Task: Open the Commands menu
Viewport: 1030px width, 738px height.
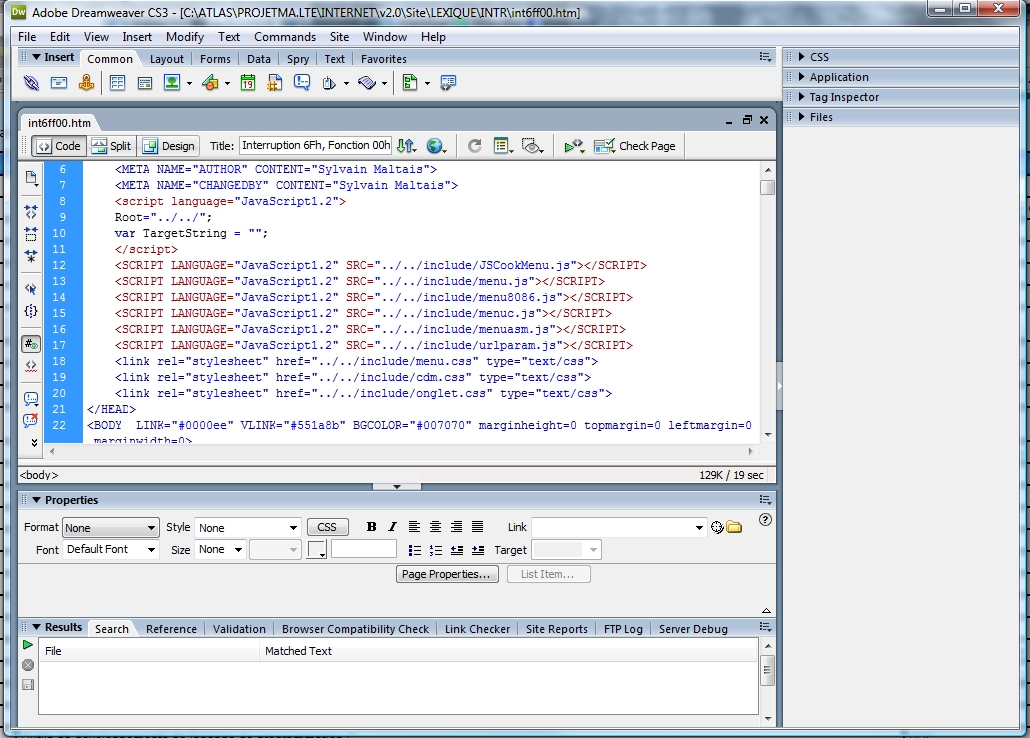Action: (284, 37)
